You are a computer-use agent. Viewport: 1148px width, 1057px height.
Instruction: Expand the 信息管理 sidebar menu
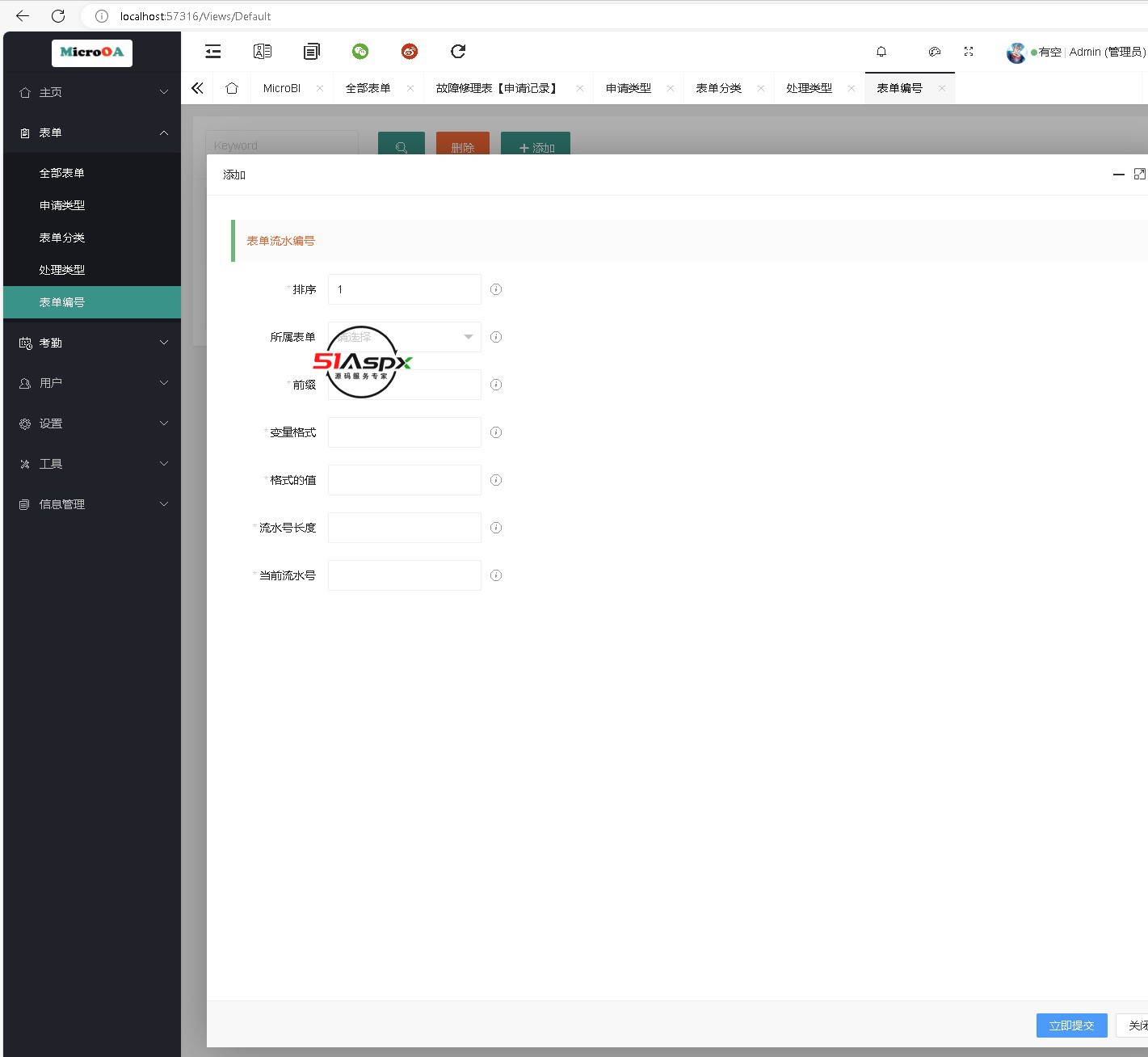[92, 504]
